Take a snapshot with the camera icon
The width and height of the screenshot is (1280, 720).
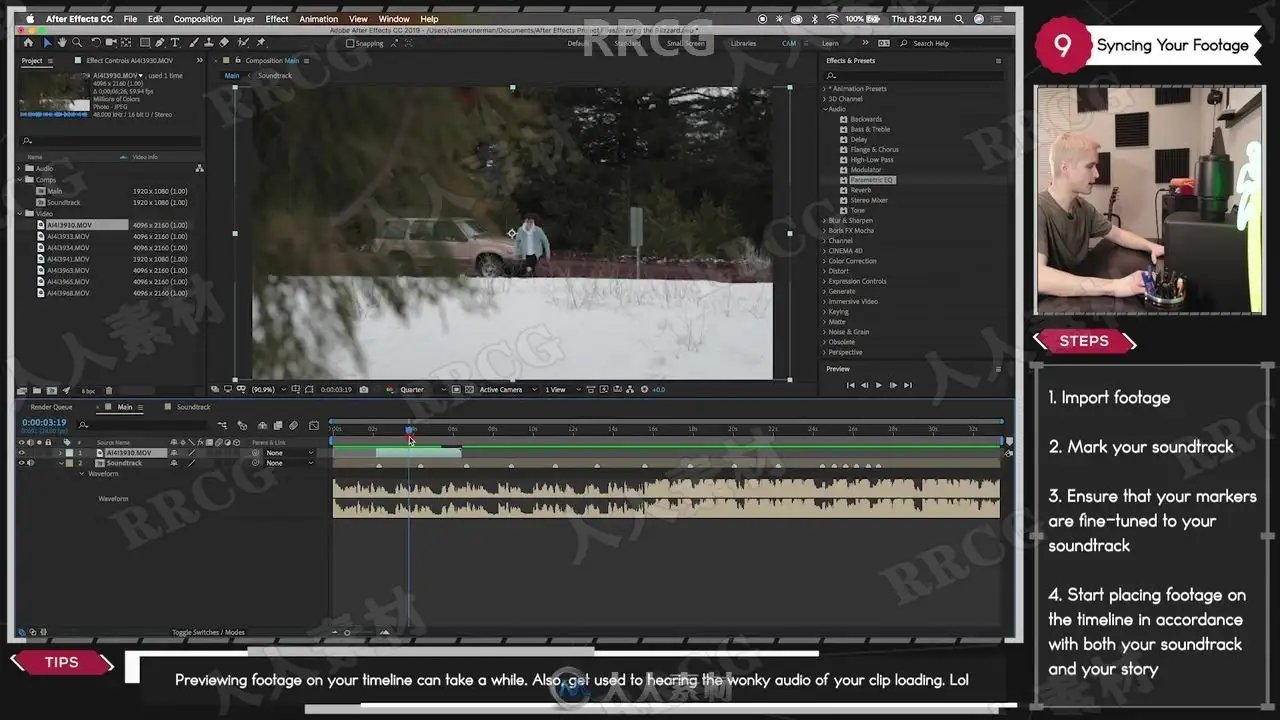[363, 389]
